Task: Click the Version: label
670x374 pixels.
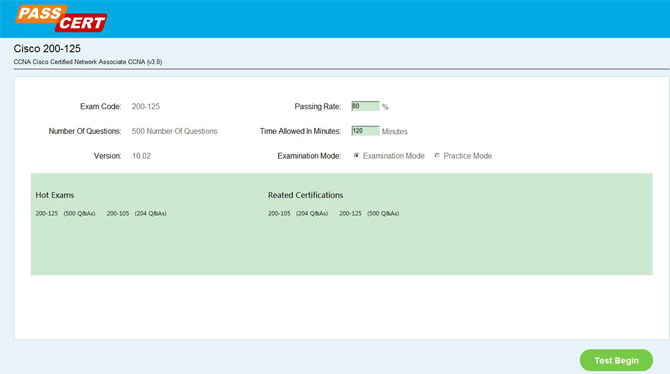Action: [107, 156]
